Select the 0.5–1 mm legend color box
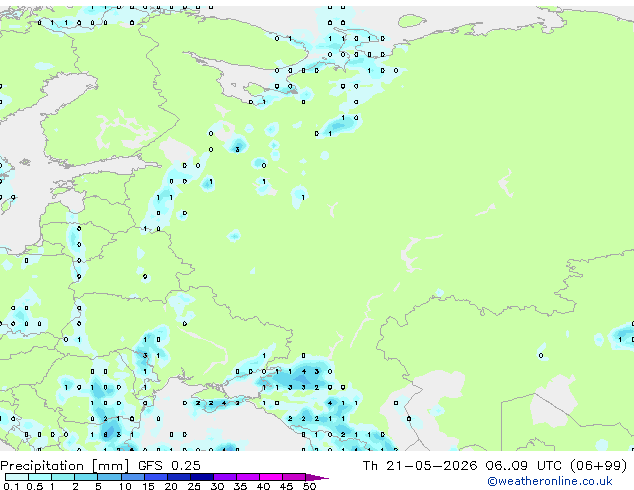 click(x=40, y=477)
